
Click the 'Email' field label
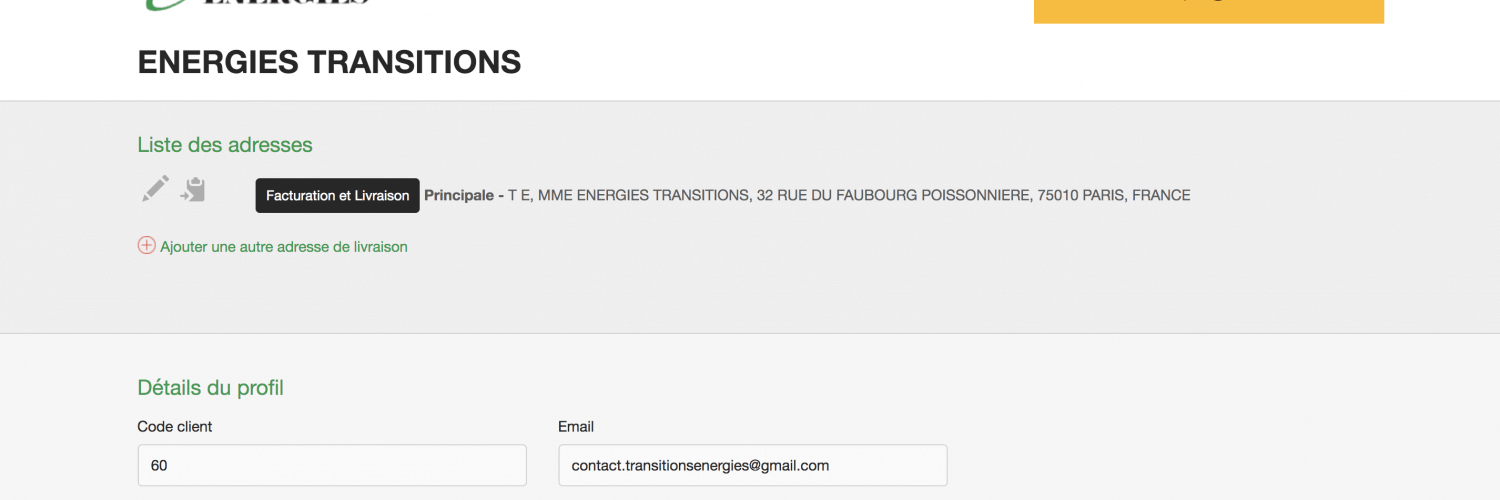tap(576, 427)
